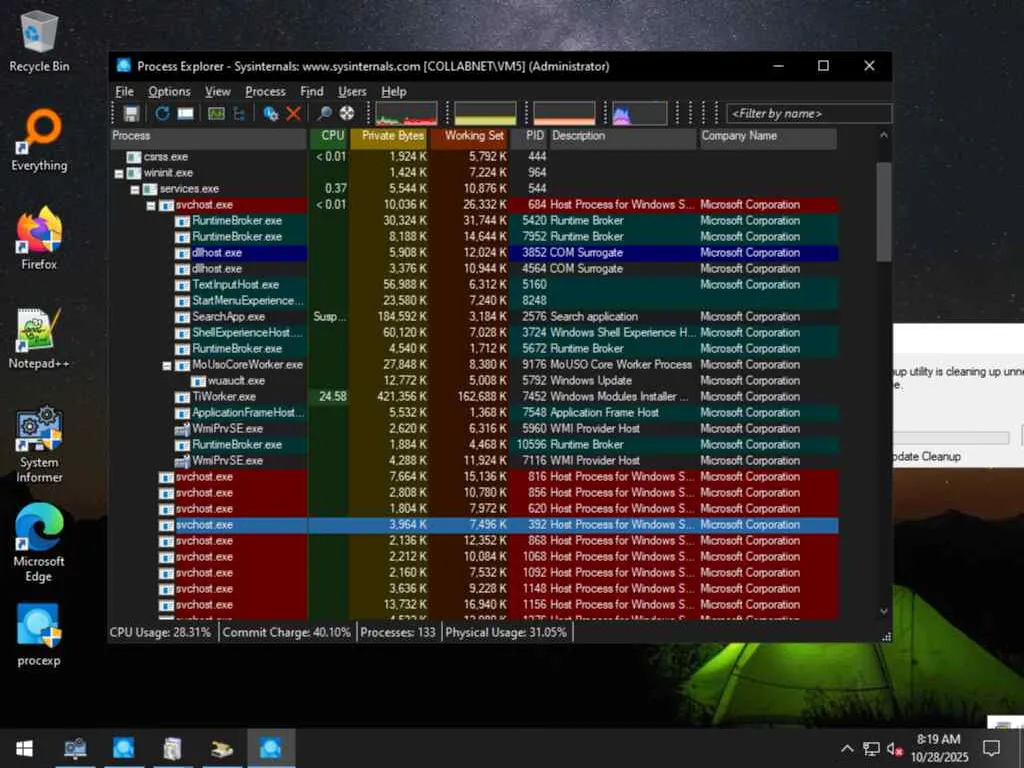This screenshot has width=1024, height=768.
Task: Click the process list scroll-down arrow
Action: 884,611
